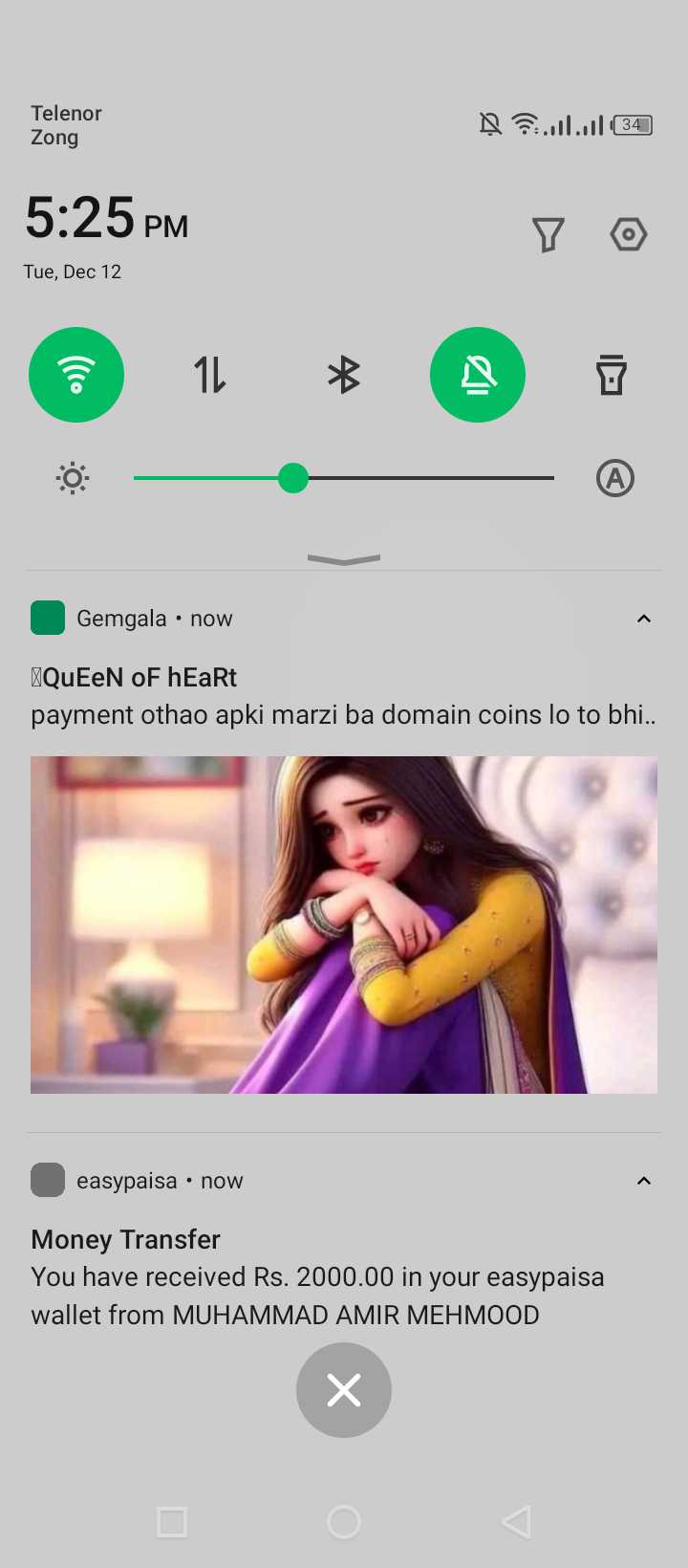Turn on the flashlight tile

pos(612,375)
